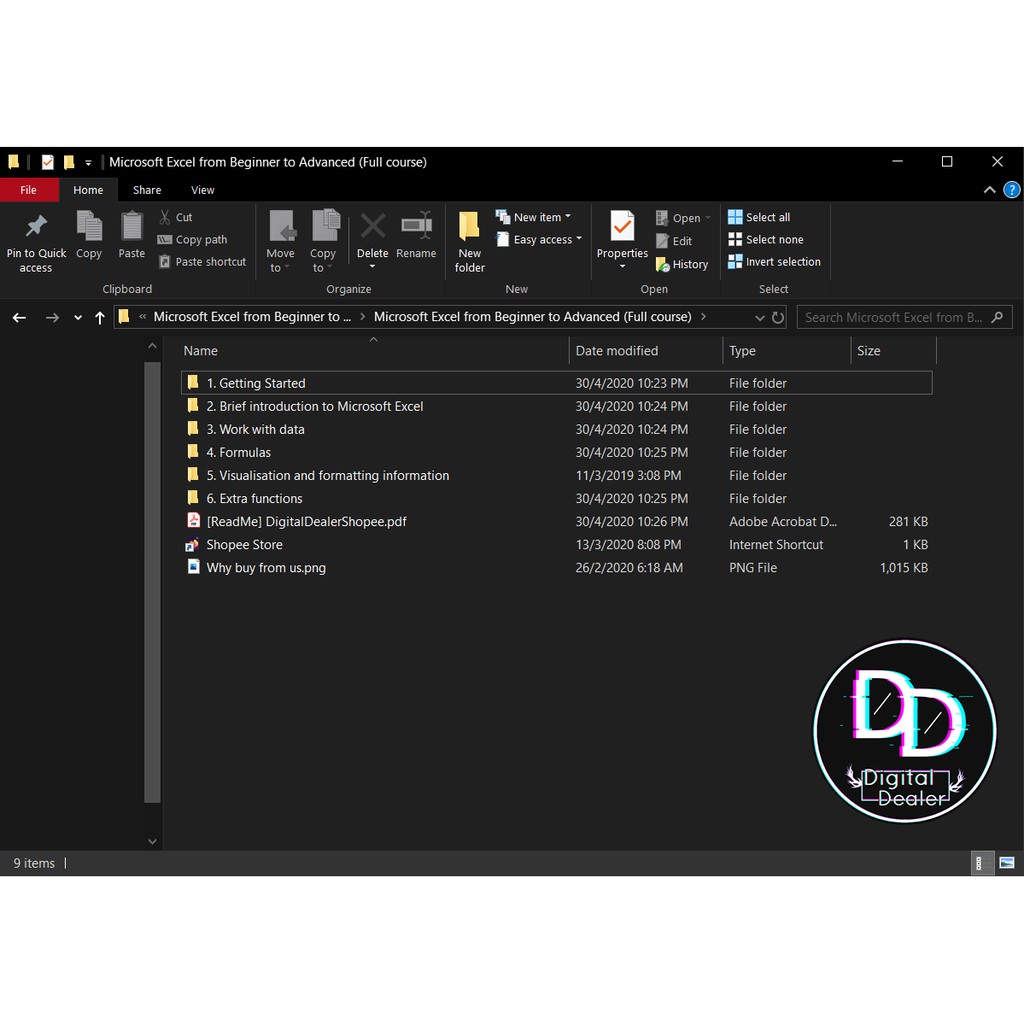Viewport: 1024px width, 1024px height.
Task: Open address bar history dropdown
Action: [760, 317]
